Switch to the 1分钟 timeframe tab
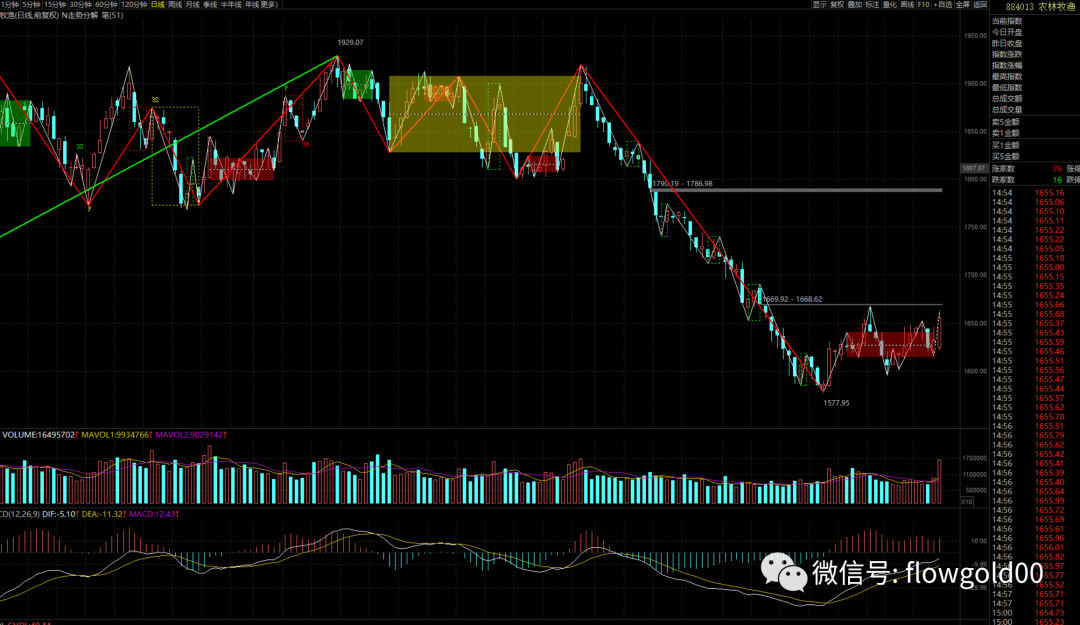This screenshot has width=1080, height=625. point(10,5)
